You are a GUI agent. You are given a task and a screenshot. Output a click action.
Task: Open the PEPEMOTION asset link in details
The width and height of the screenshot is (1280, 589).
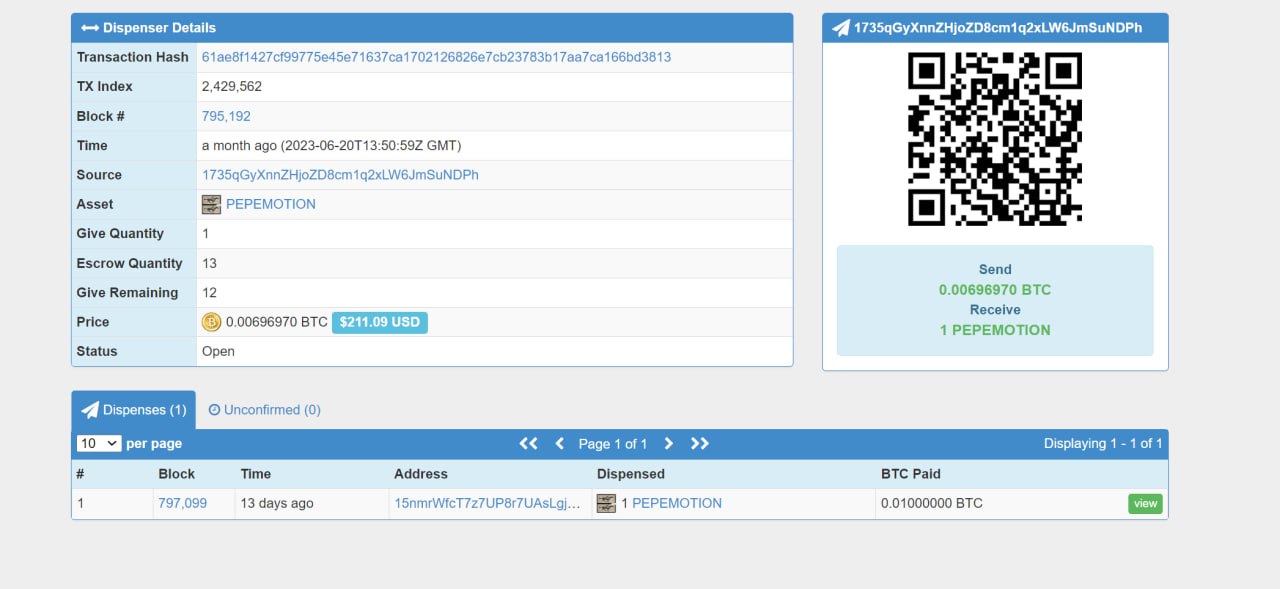click(271, 204)
